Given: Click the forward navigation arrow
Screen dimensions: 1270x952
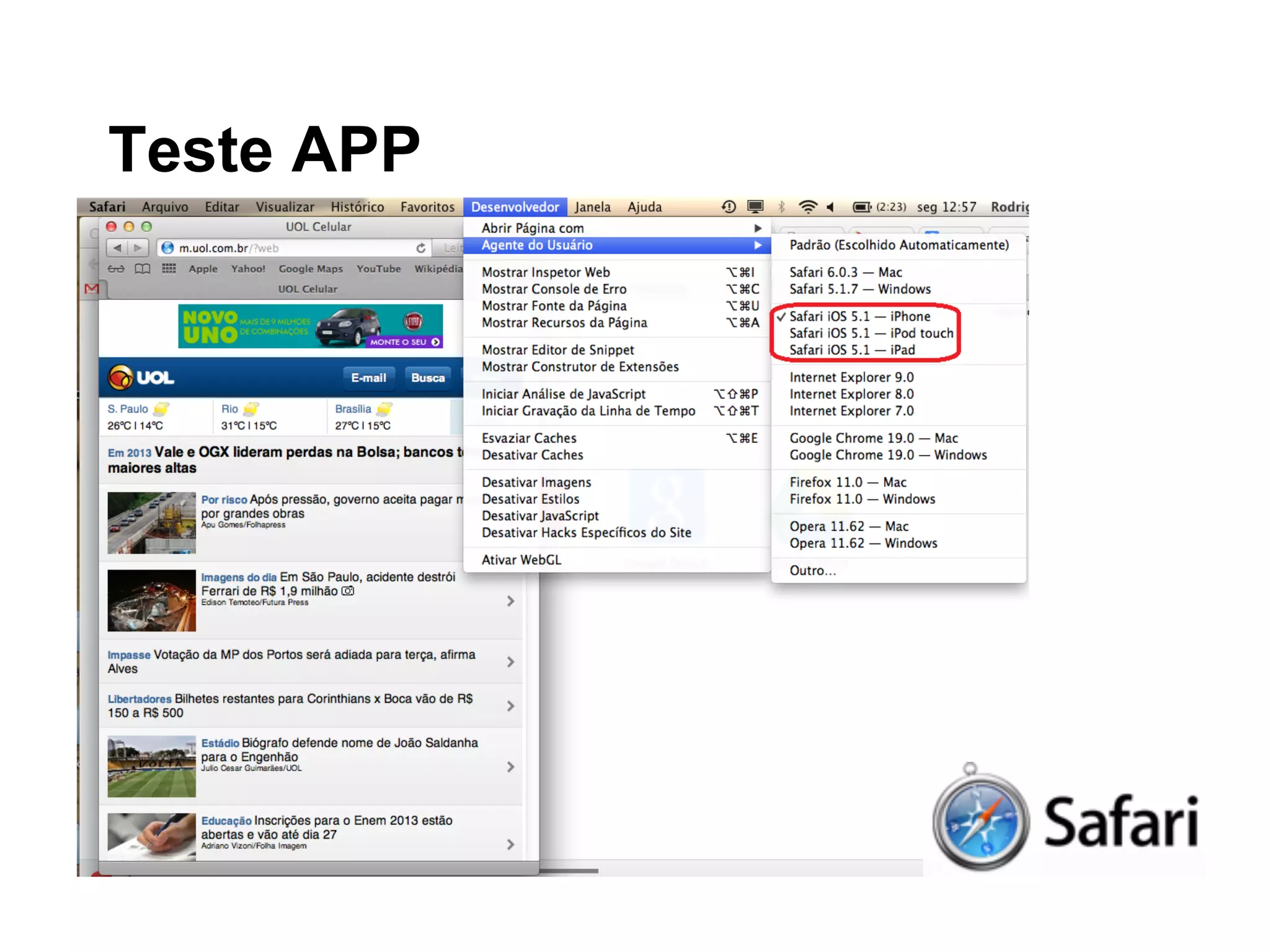Looking at the screenshot, I should coord(138,248).
